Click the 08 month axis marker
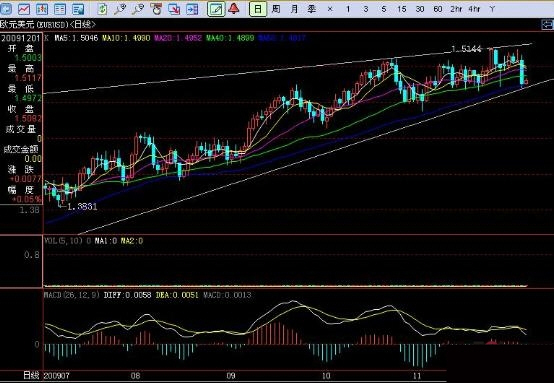Screen dimensions: 554x383 tap(136, 375)
